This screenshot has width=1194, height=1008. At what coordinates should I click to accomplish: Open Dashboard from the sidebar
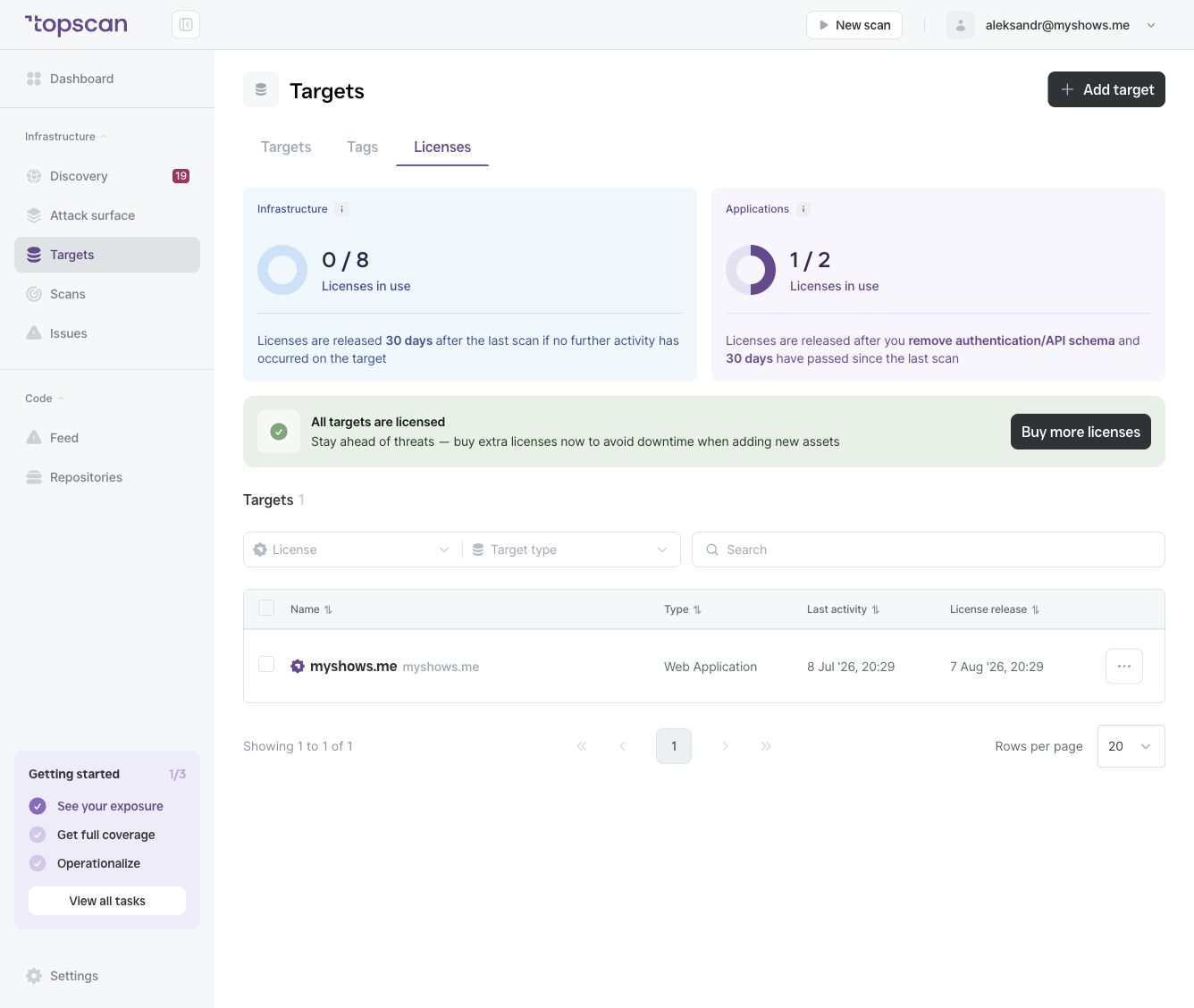pyautogui.click(x=107, y=79)
